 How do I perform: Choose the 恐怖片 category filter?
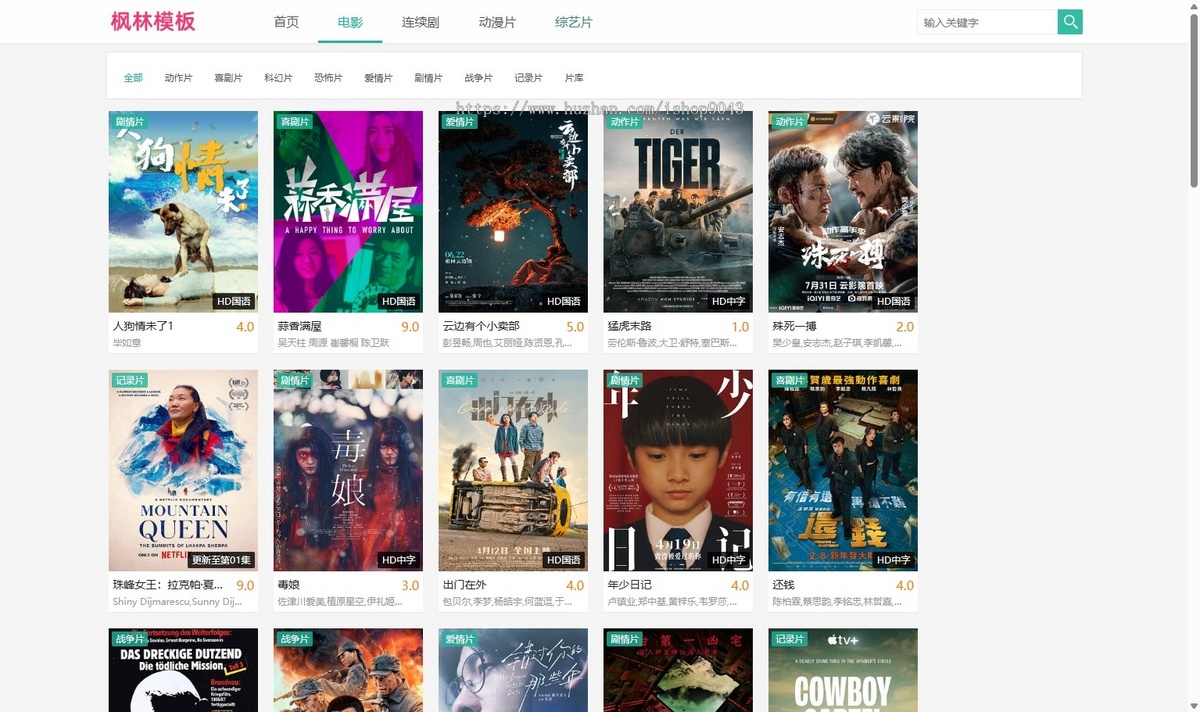(328, 78)
